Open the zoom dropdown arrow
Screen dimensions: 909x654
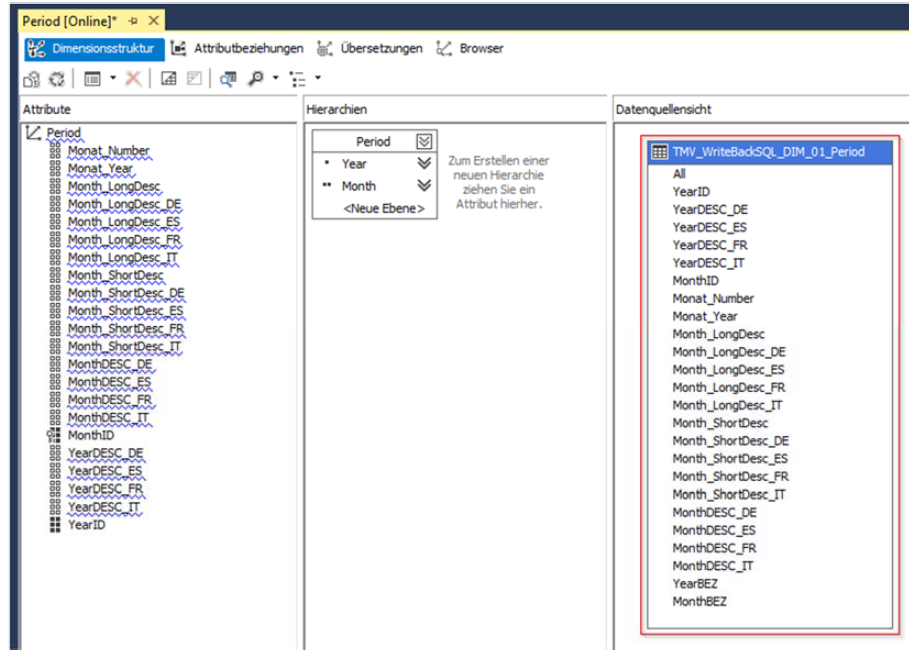click(275, 77)
